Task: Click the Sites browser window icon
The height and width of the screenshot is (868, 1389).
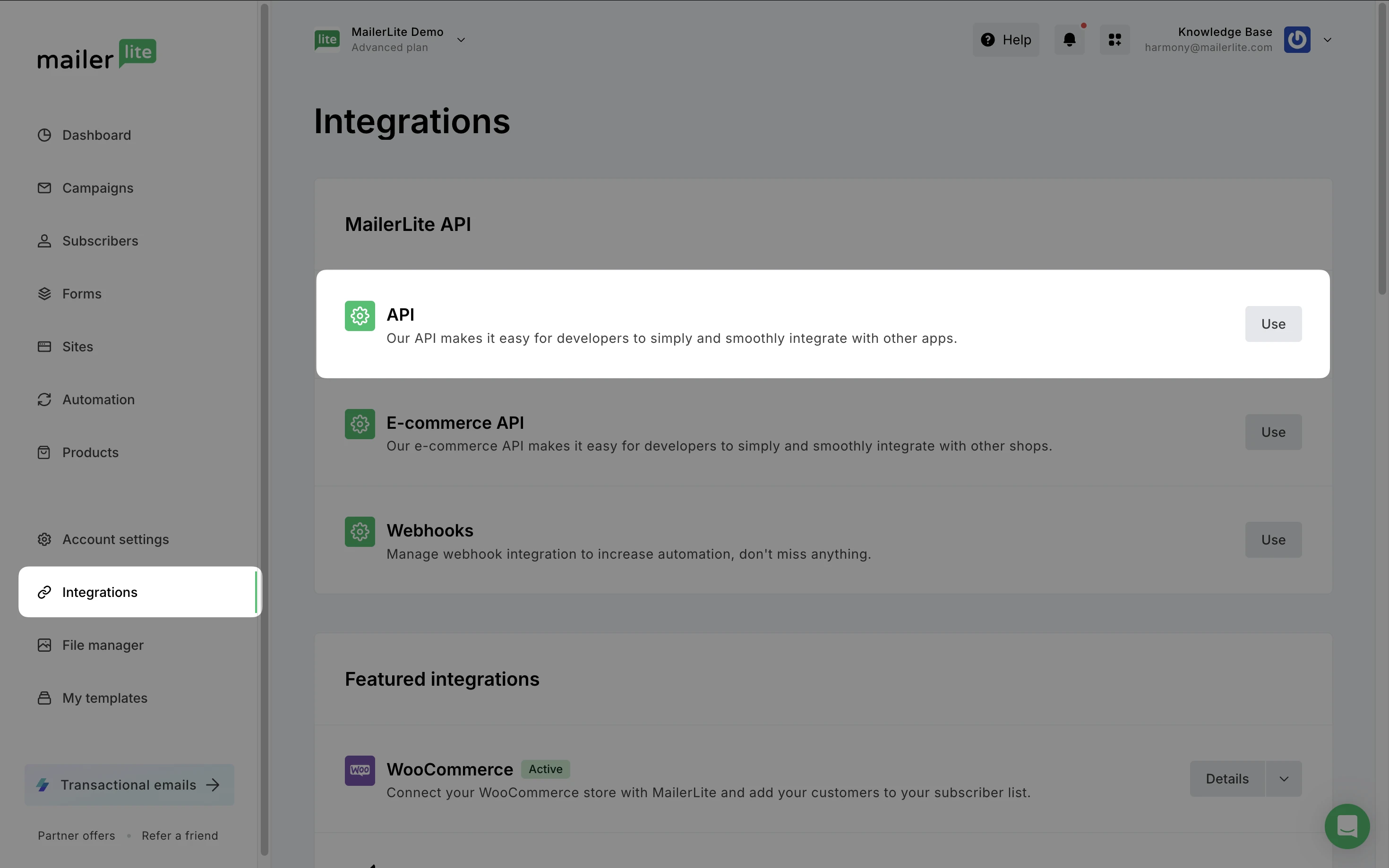Action: (44, 346)
